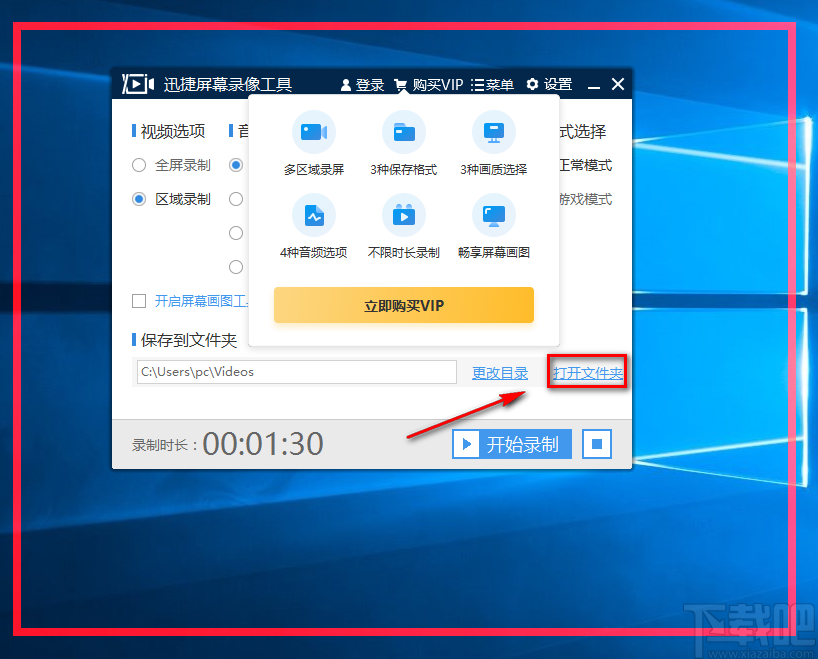The image size is (818, 659).
Task: Click the 保存到文件夹 section heading
Action: [189, 340]
